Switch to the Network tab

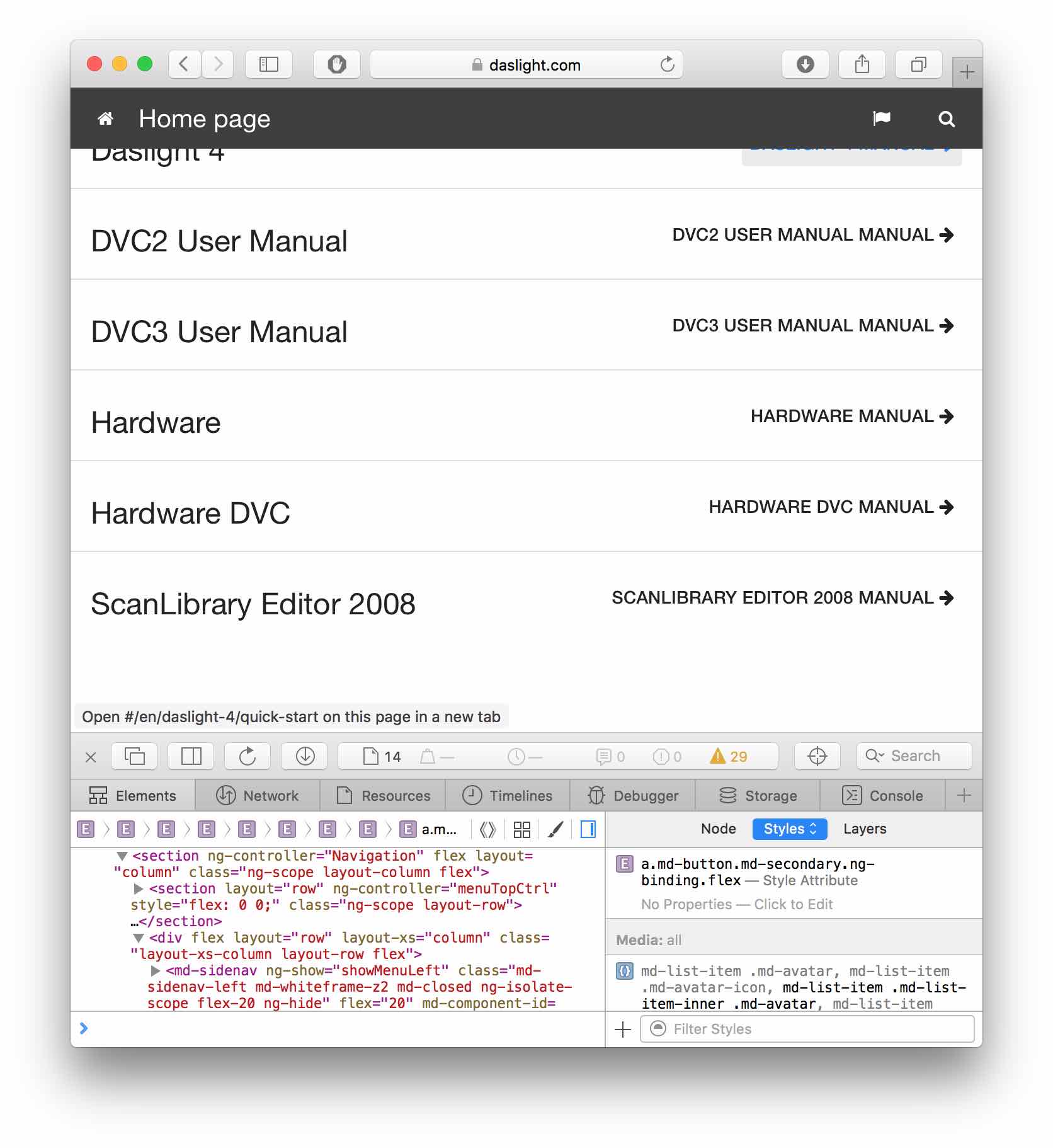coord(258,796)
